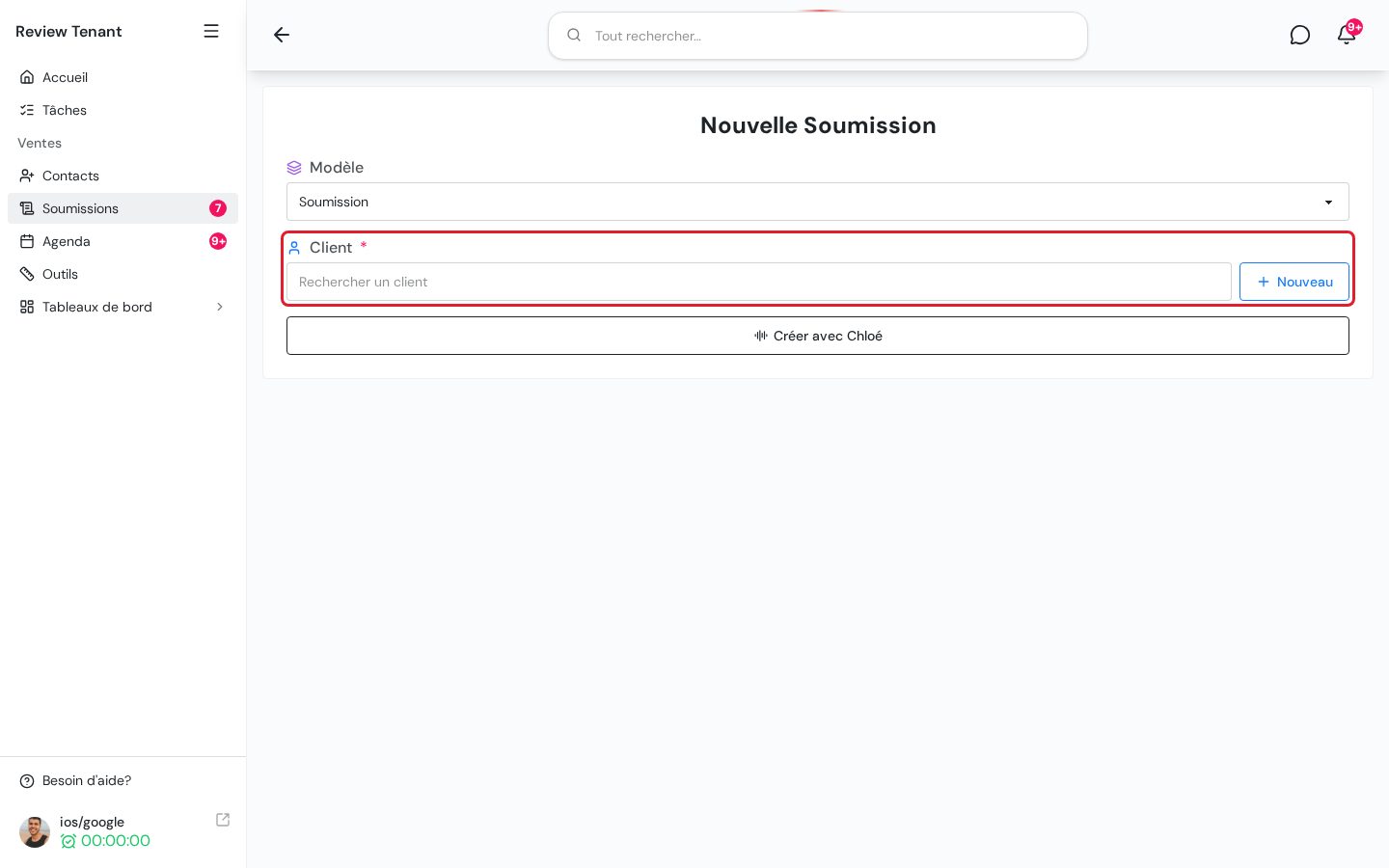Click the Accueil home icon

click(x=27, y=77)
